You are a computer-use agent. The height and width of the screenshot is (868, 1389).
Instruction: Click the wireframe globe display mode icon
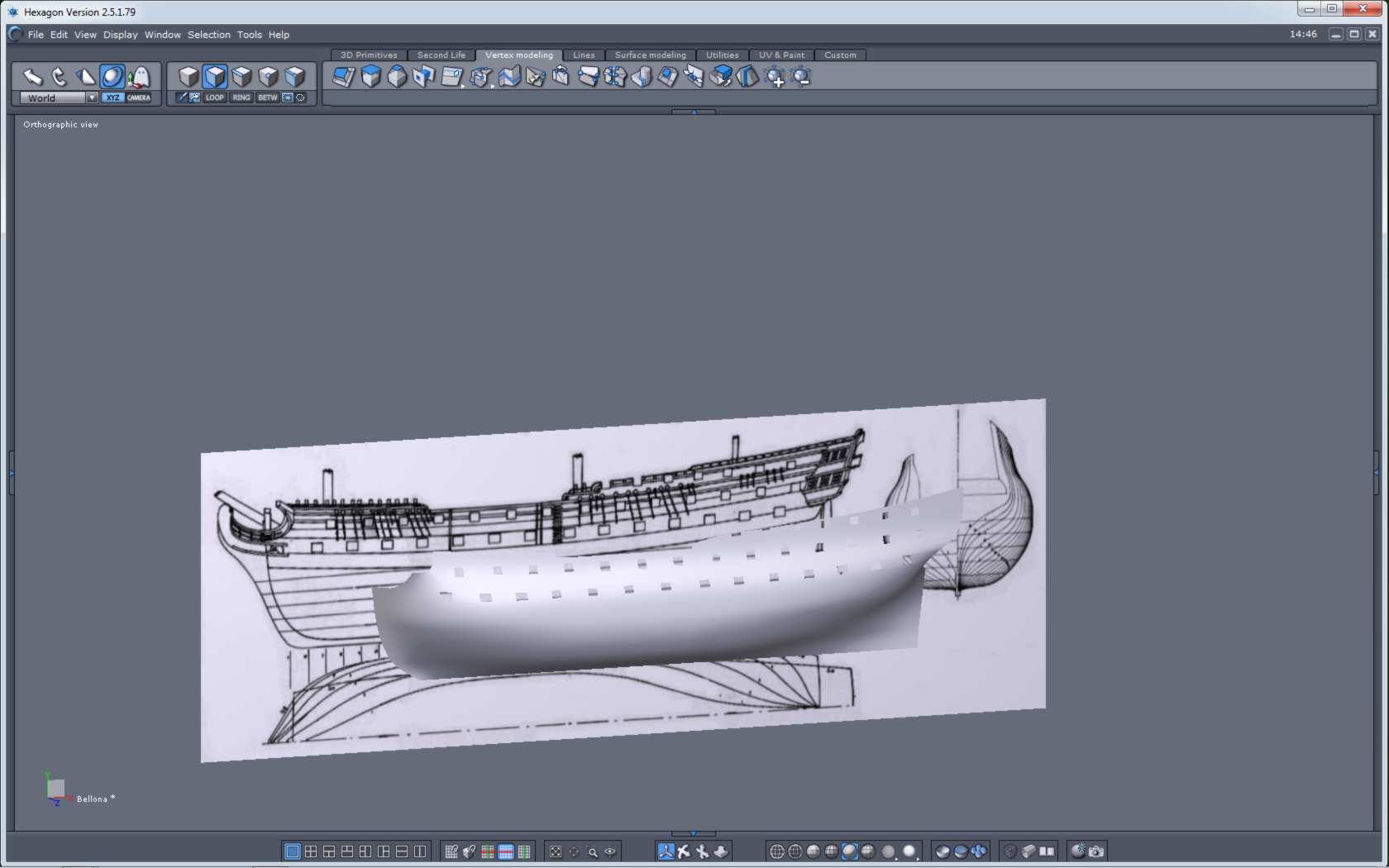tap(776, 851)
